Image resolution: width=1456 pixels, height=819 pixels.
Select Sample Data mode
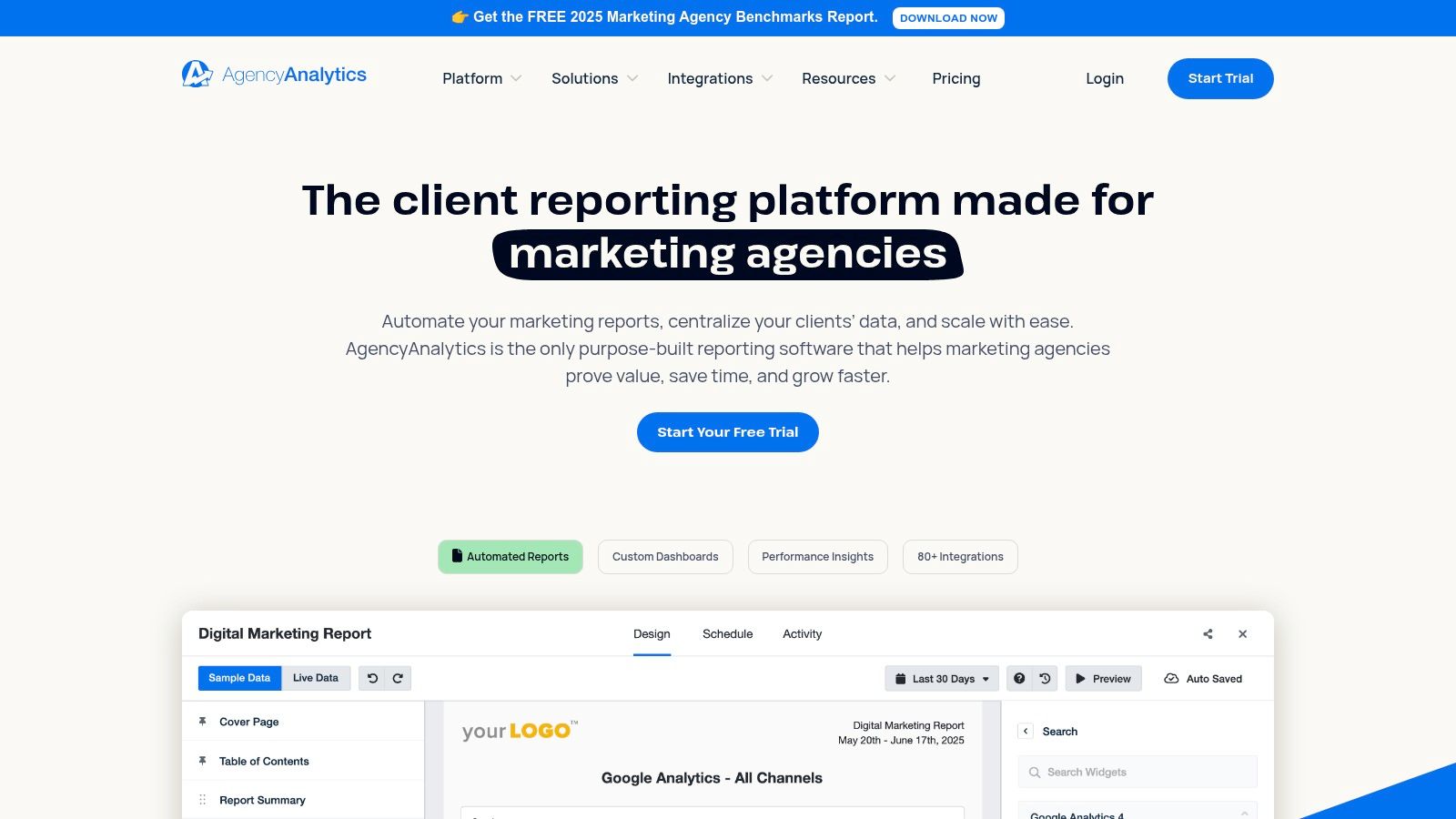[x=239, y=678]
